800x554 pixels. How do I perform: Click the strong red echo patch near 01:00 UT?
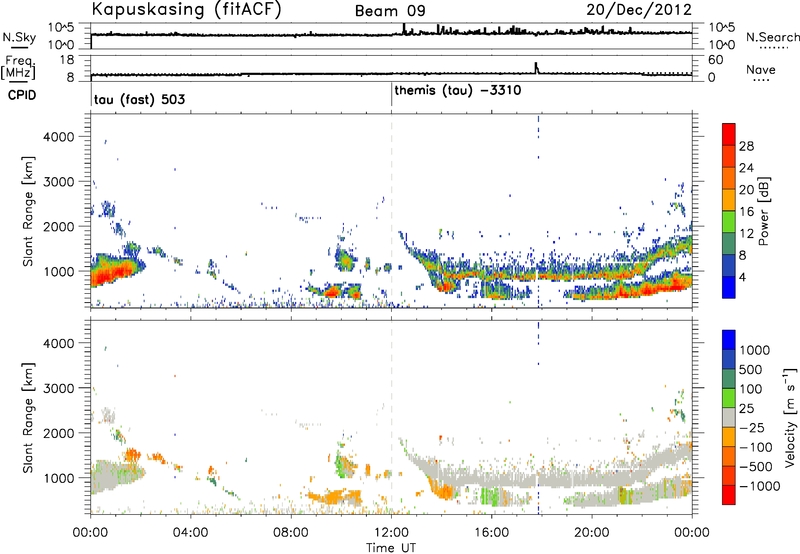pyautogui.click(x=114, y=271)
